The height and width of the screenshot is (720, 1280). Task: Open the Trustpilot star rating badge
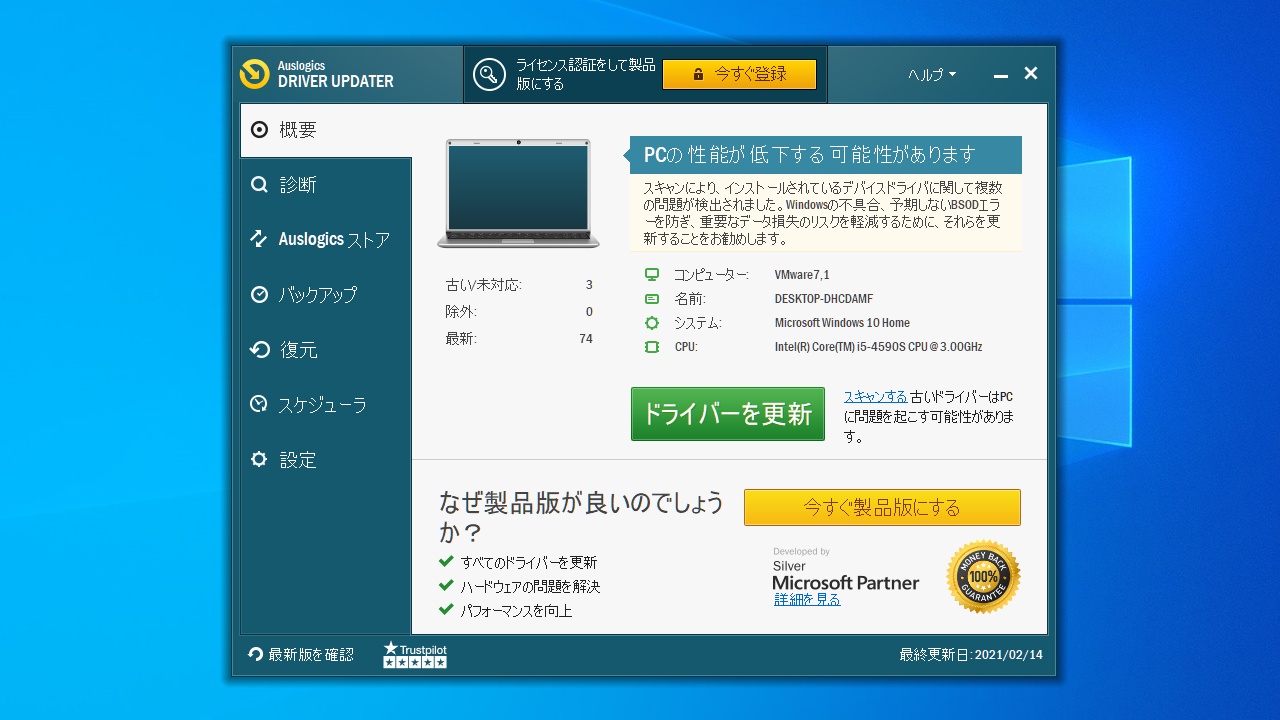click(x=415, y=655)
